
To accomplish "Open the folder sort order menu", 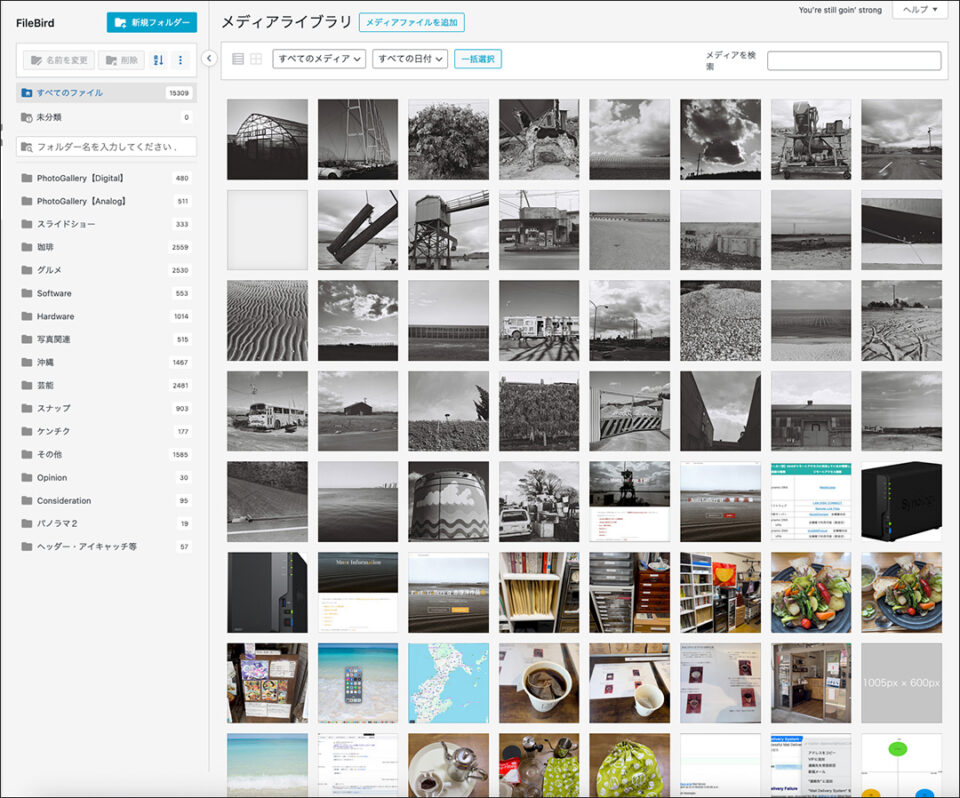I will [x=159, y=60].
